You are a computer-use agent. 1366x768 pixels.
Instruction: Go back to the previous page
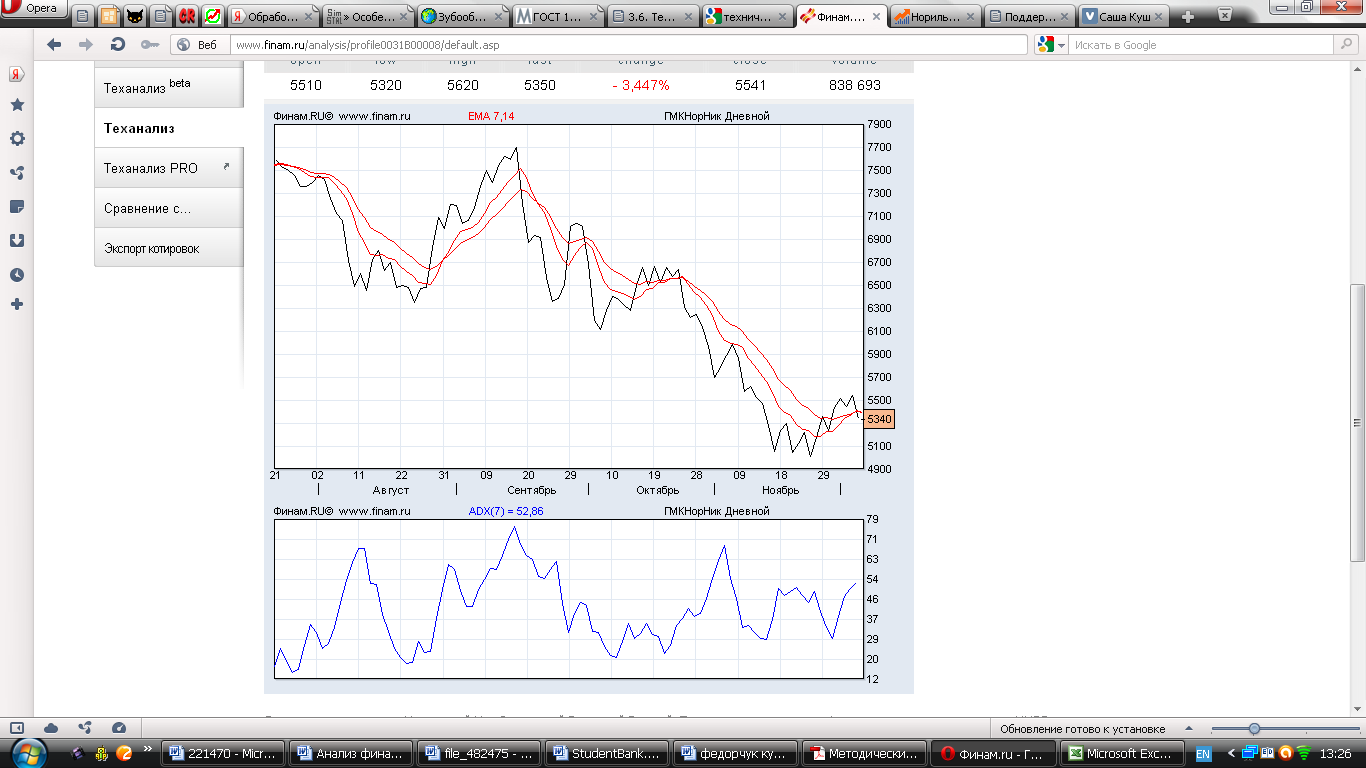(54, 44)
